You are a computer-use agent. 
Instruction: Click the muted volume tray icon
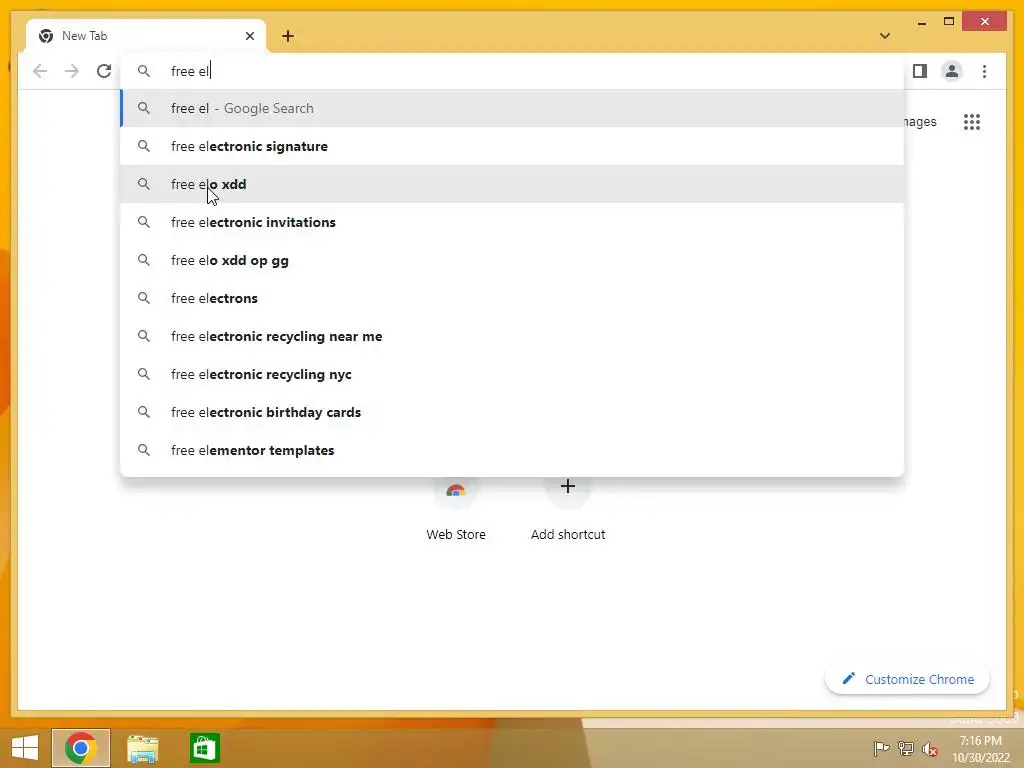coord(930,748)
